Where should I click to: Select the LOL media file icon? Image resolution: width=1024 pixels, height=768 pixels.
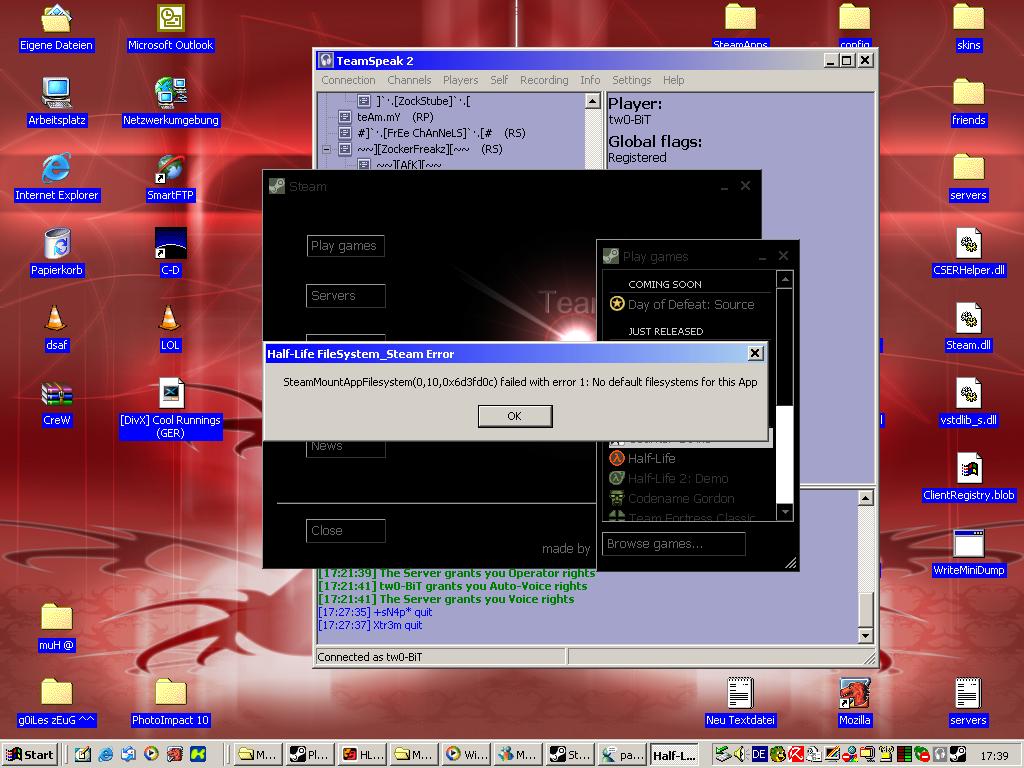pyautogui.click(x=170, y=328)
